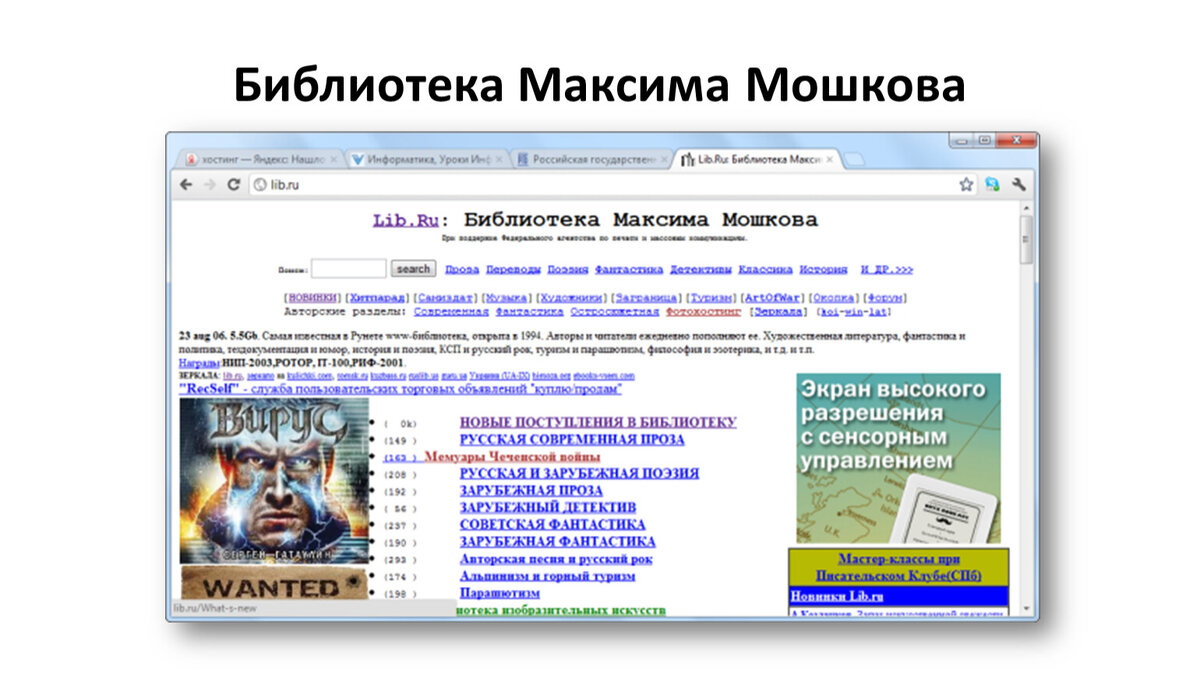
Task: Click the e-reader advertisement banner
Action: (x=898, y=458)
